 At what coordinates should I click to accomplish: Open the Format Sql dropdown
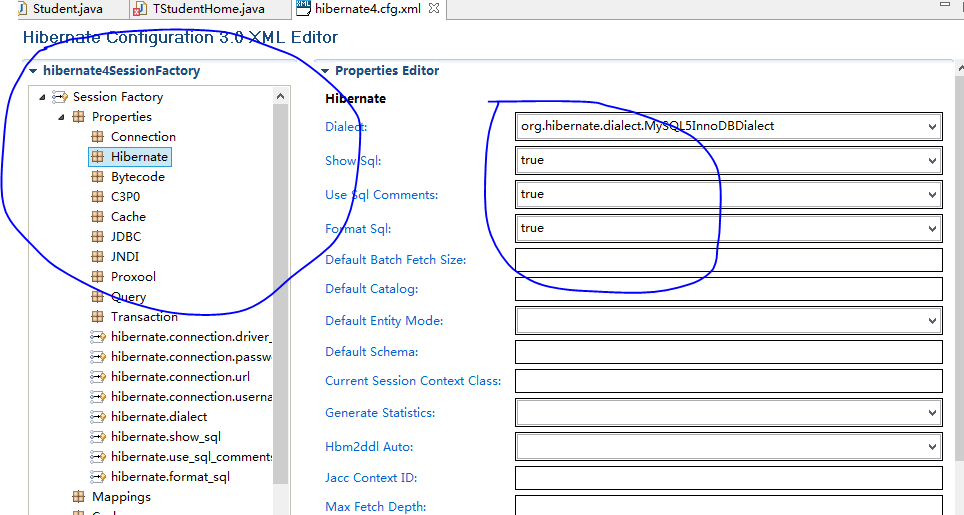[932, 229]
